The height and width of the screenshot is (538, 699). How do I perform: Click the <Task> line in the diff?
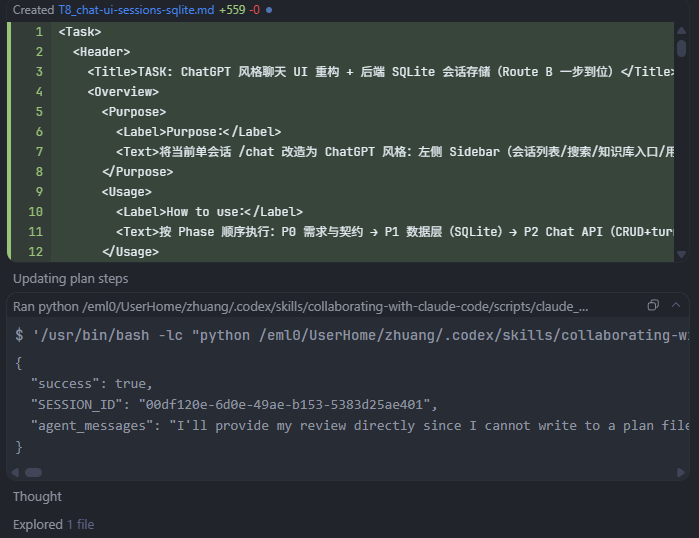coord(80,32)
